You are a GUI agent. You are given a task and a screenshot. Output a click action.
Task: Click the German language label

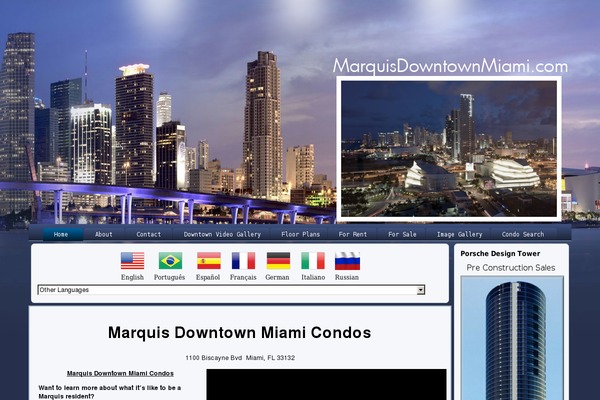(277, 277)
